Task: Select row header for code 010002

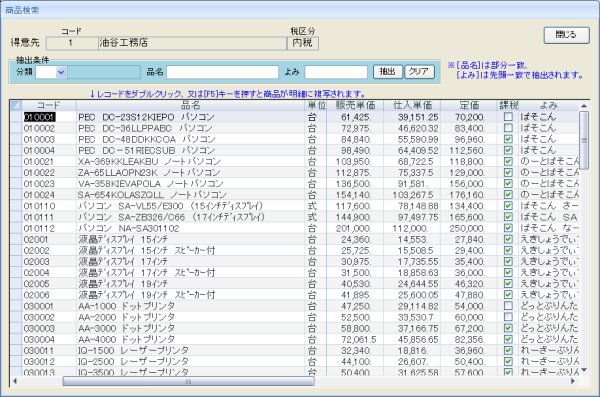Action: pyautogui.click(x=16, y=128)
